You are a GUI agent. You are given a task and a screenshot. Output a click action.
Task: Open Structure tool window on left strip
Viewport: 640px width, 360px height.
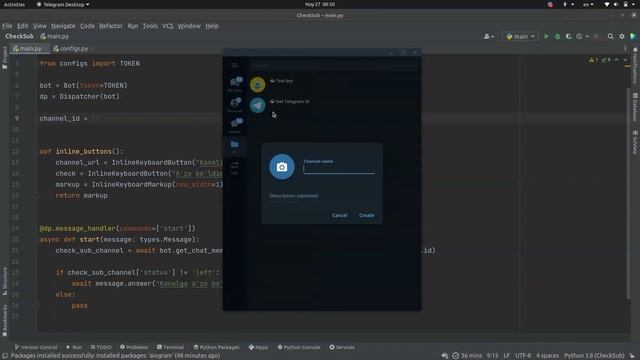(4, 281)
